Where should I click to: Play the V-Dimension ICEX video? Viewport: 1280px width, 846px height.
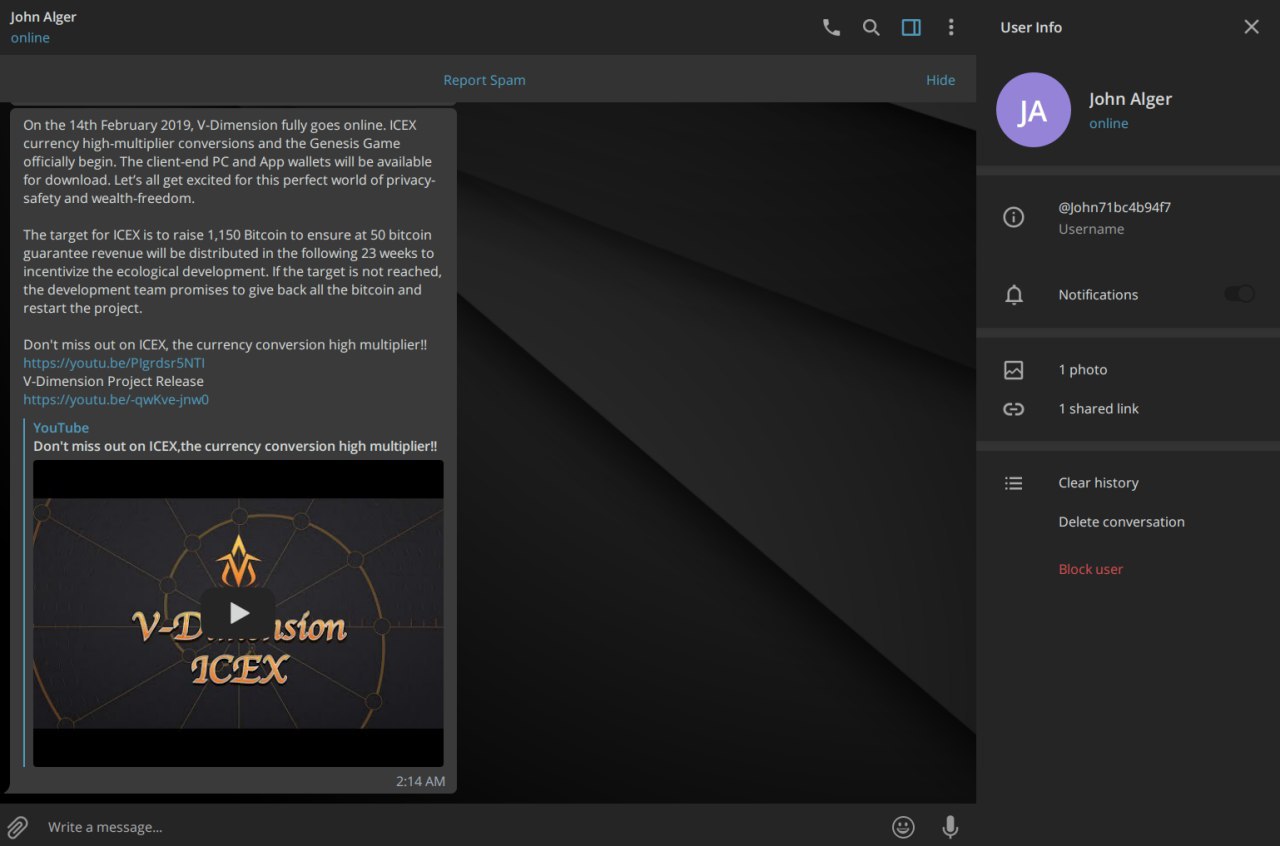(238, 613)
